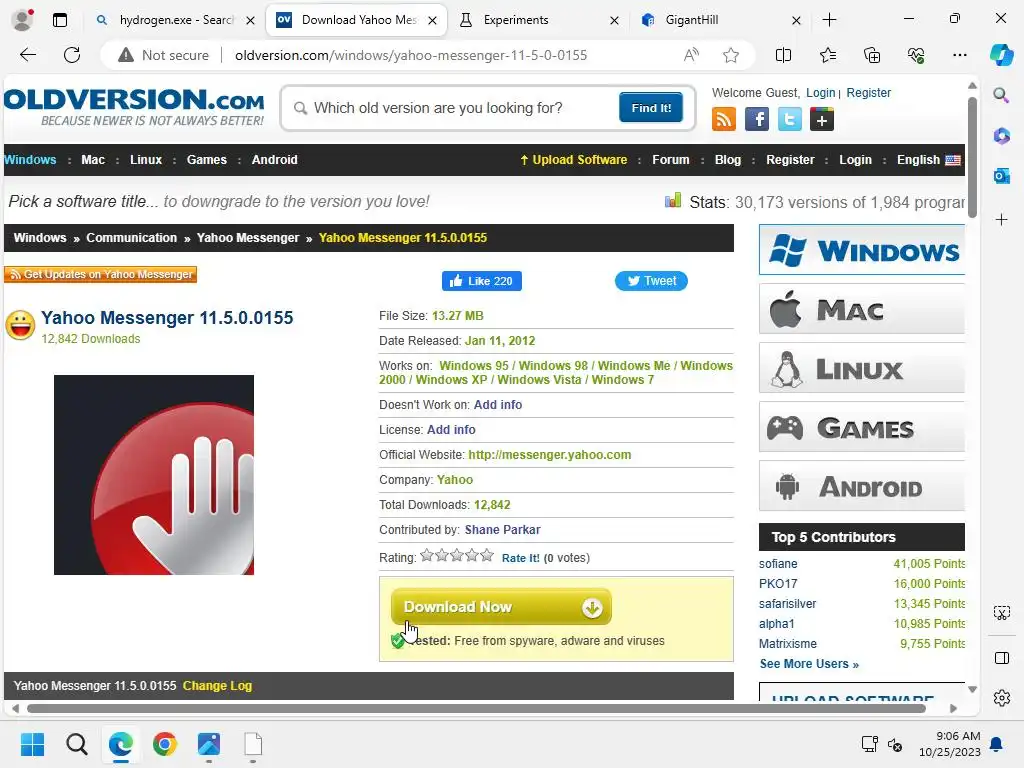The width and height of the screenshot is (1024, 768).
Task: Open sidebar settings gear icon
Action: (1001, 698)
